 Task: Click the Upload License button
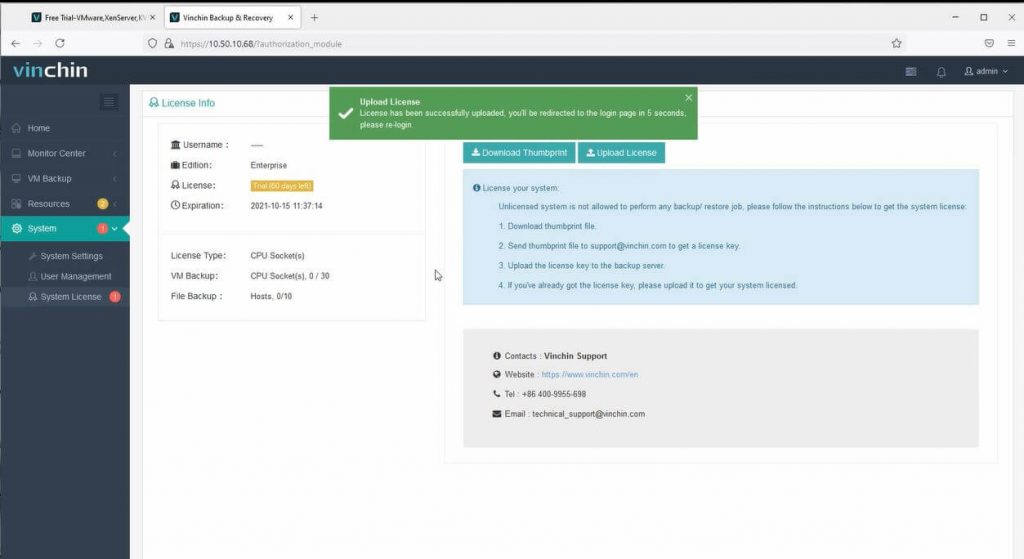(621, 153)
